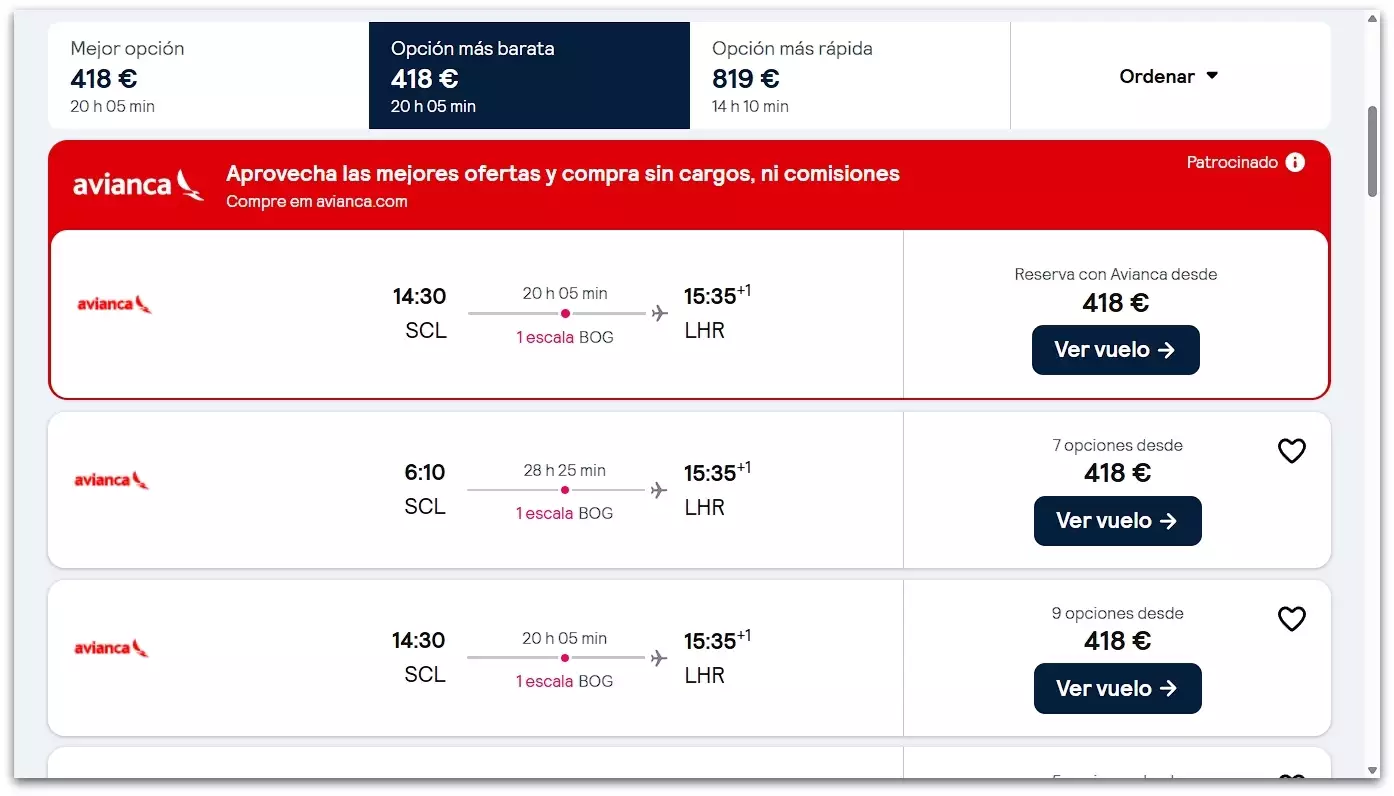Click Ver vuelo for 7 opciones flight
Image resolution: width=1394 pixels, height=796 pixels.
click(x=1117, y=521)
